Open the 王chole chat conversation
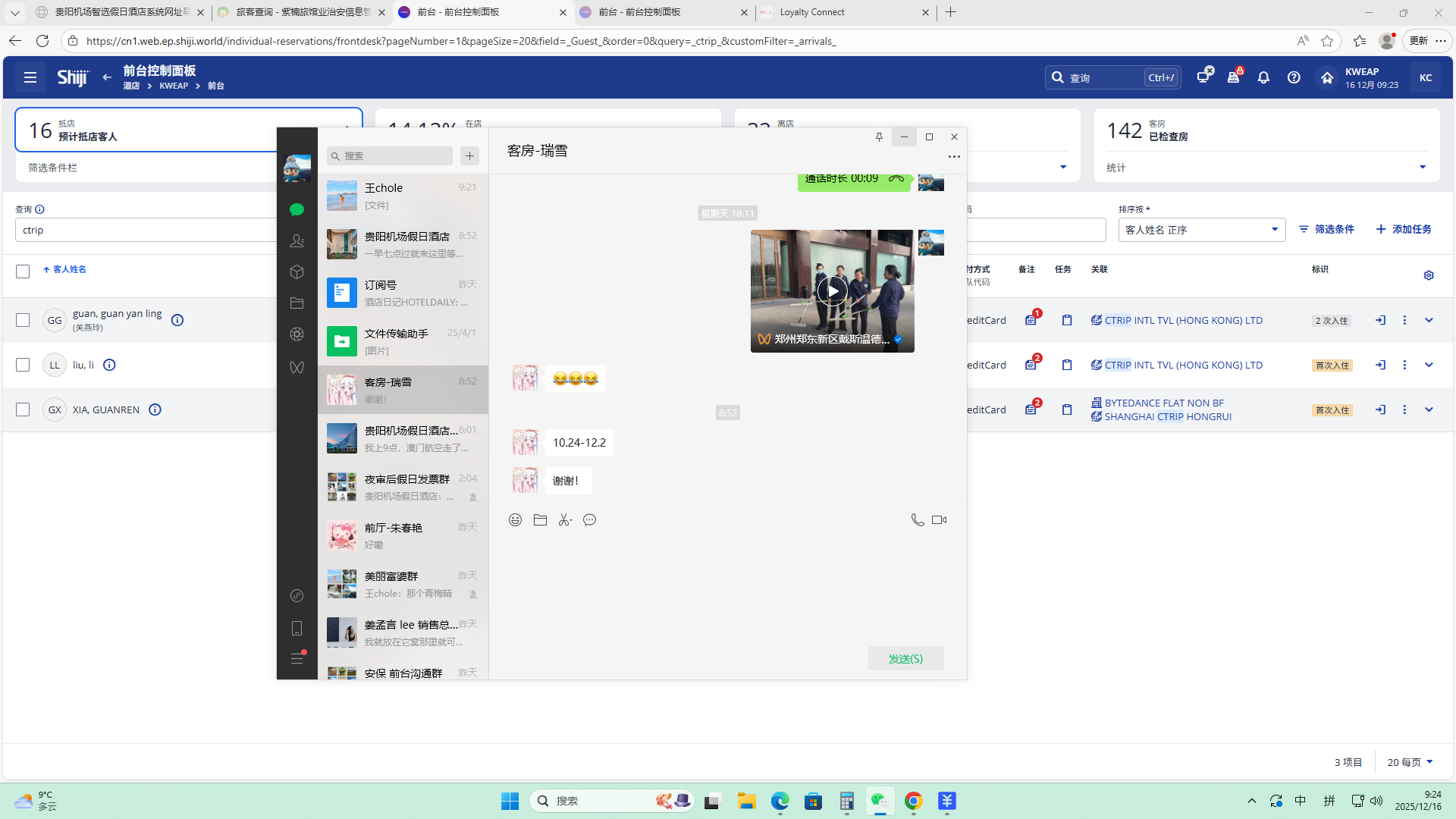 click(403, 196)
